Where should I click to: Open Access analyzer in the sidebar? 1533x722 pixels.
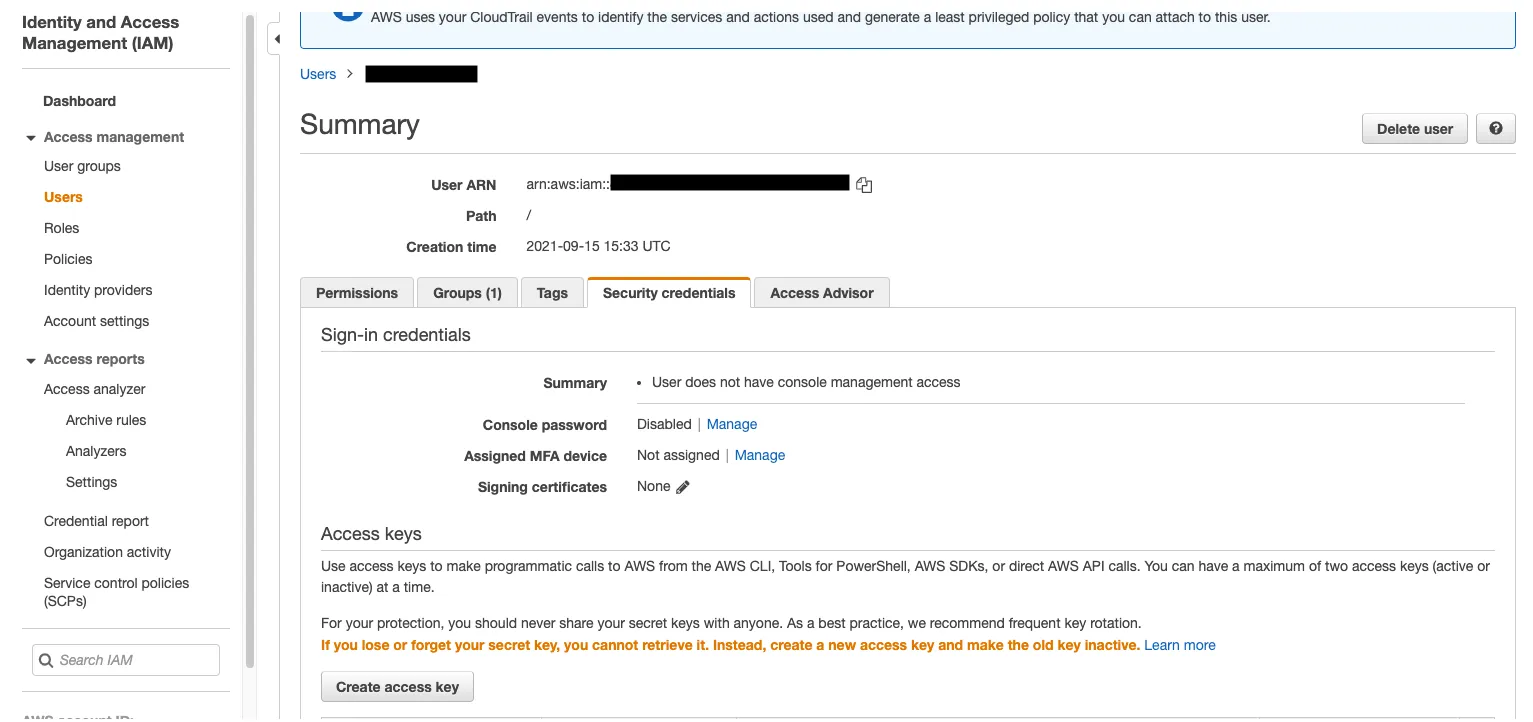pyautogui.click(x=95, y=389)
